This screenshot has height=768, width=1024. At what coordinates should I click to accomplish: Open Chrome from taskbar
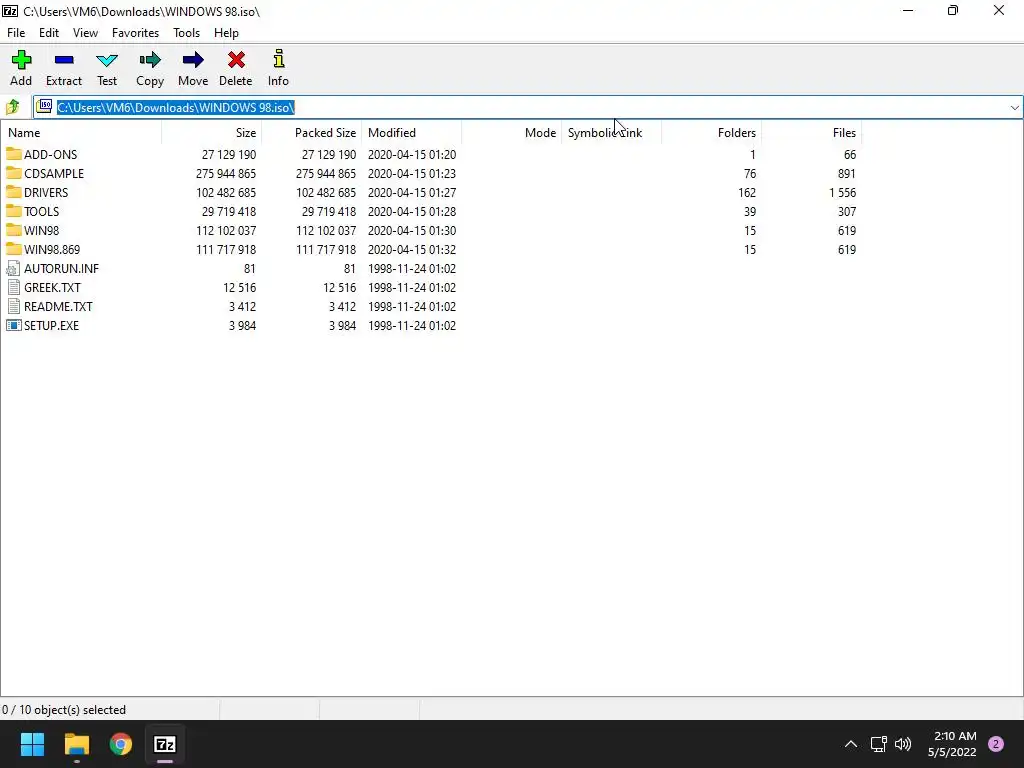point(121,744)
